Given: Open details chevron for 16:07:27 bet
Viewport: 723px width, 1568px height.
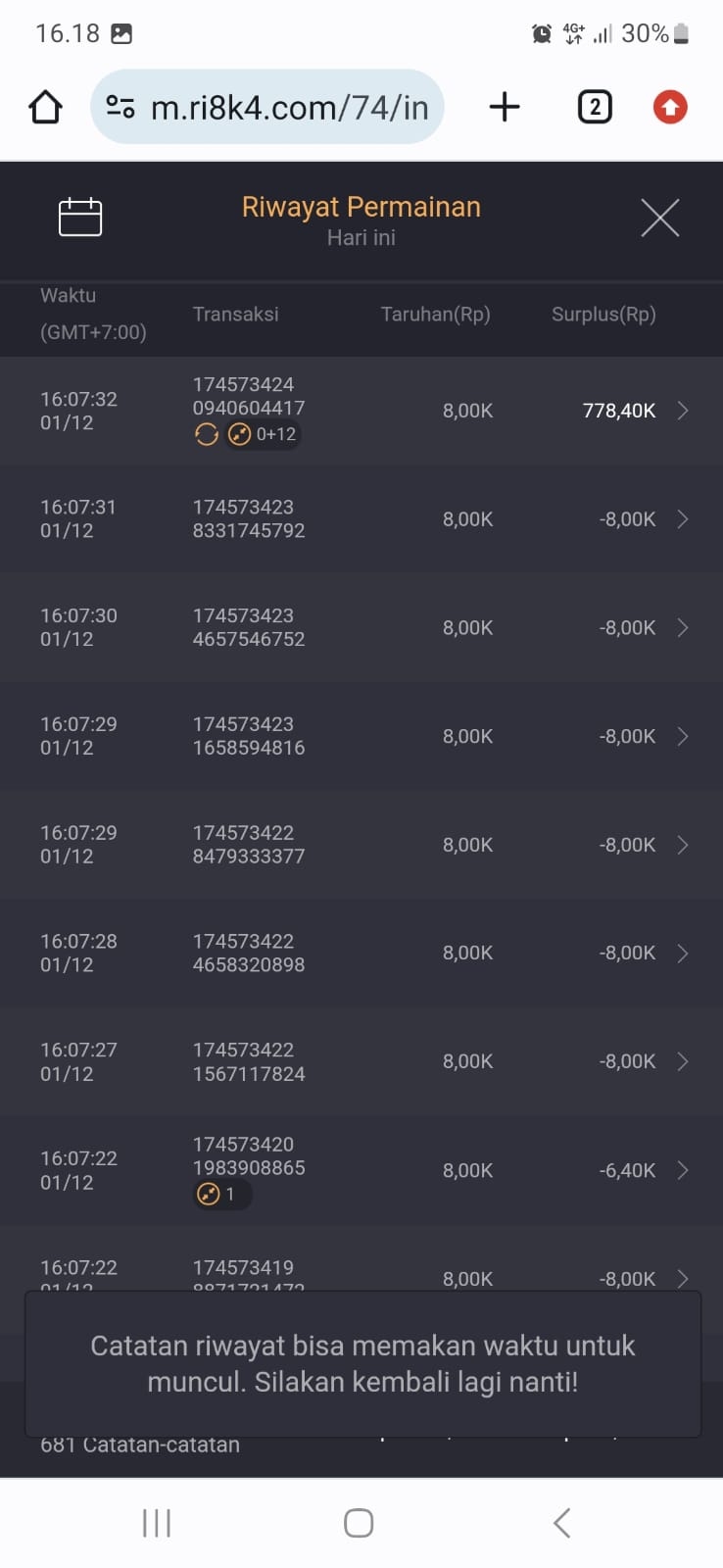Looking at the screenshot, I should pyautogui.click(x=683, y=1061).
